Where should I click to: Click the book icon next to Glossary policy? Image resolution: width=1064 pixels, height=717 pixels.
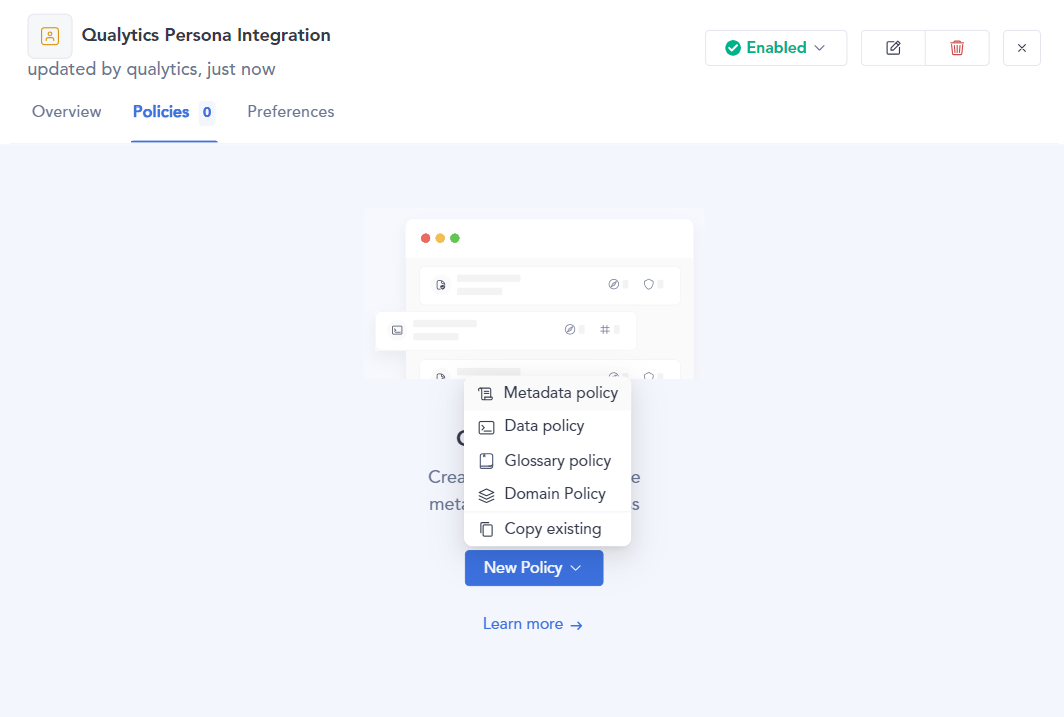tap(486, 461)
